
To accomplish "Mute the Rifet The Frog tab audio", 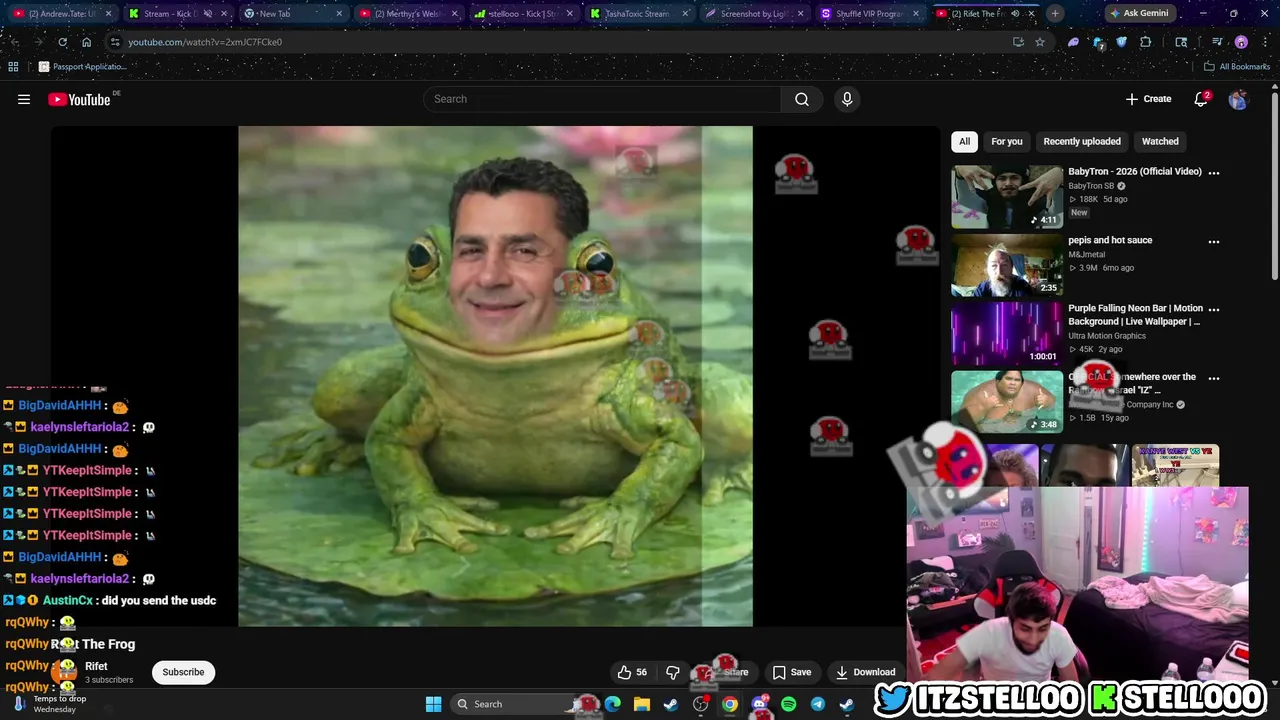I will click(x=1015, y=14).
